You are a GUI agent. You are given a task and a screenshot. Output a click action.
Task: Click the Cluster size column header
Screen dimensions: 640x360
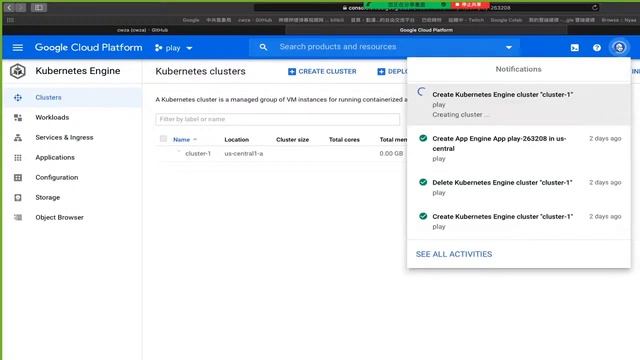pyautogui.click(x=292, y=140)
